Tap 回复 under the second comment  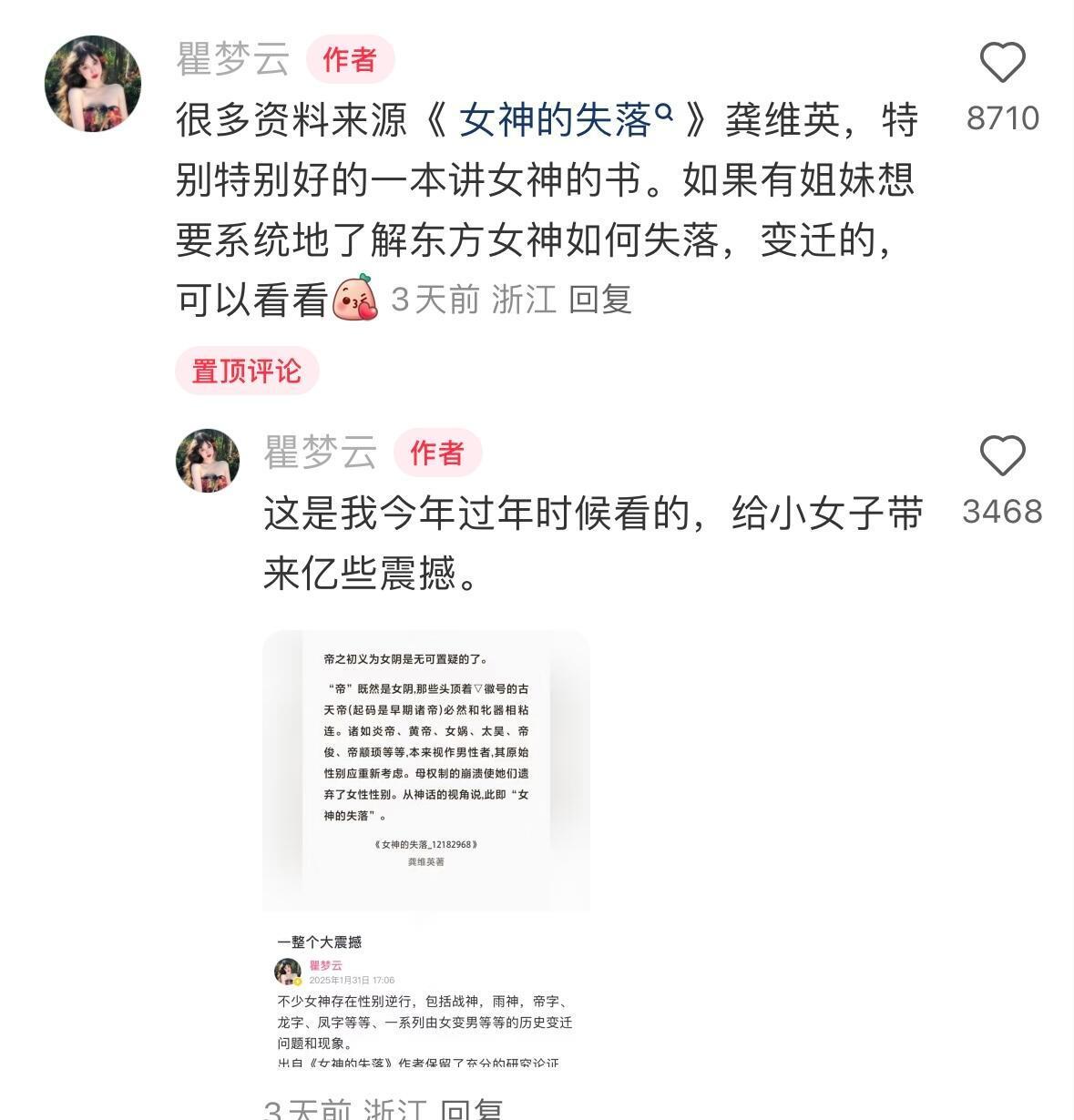click(472, 1109)
